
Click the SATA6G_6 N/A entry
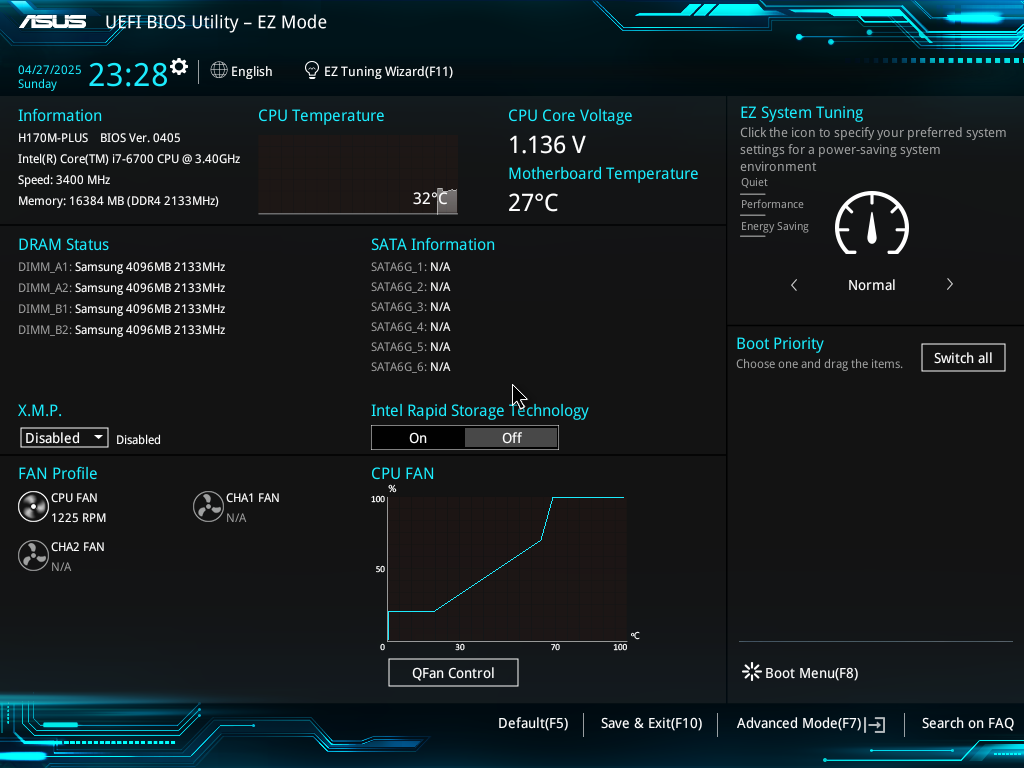411,367
